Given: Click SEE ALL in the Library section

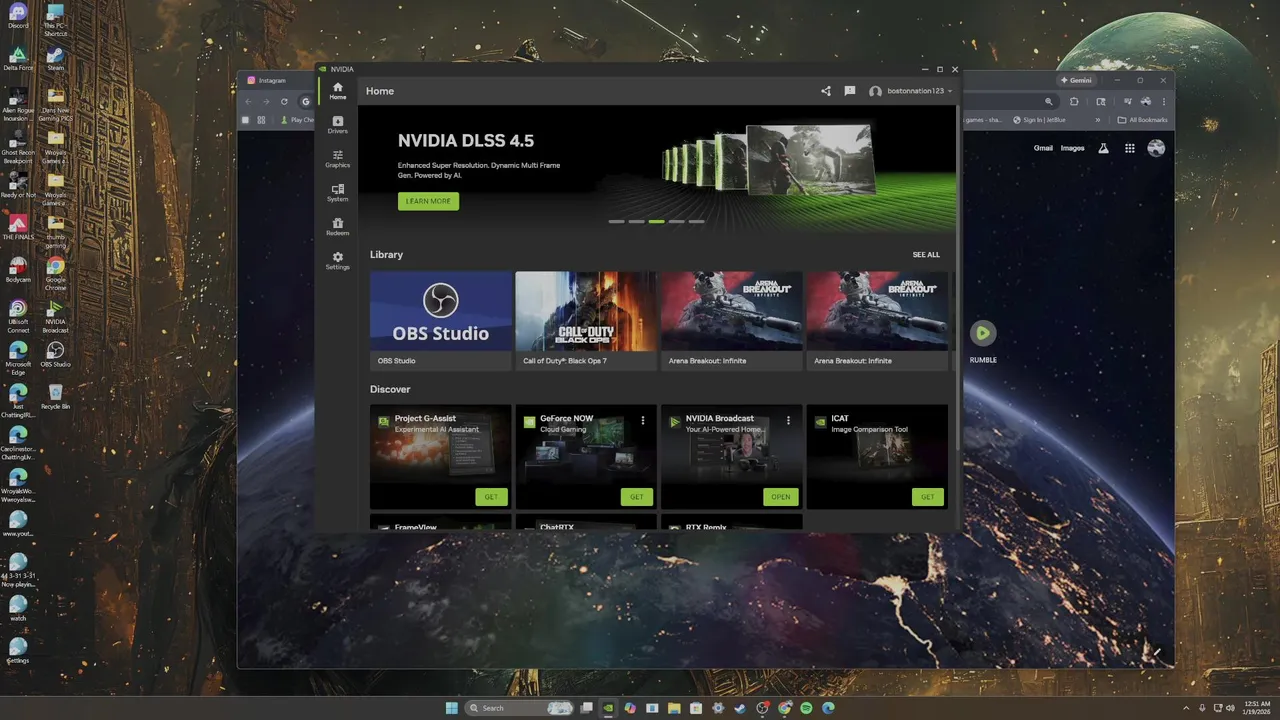Looking at the screenshot, I should 926,255.
